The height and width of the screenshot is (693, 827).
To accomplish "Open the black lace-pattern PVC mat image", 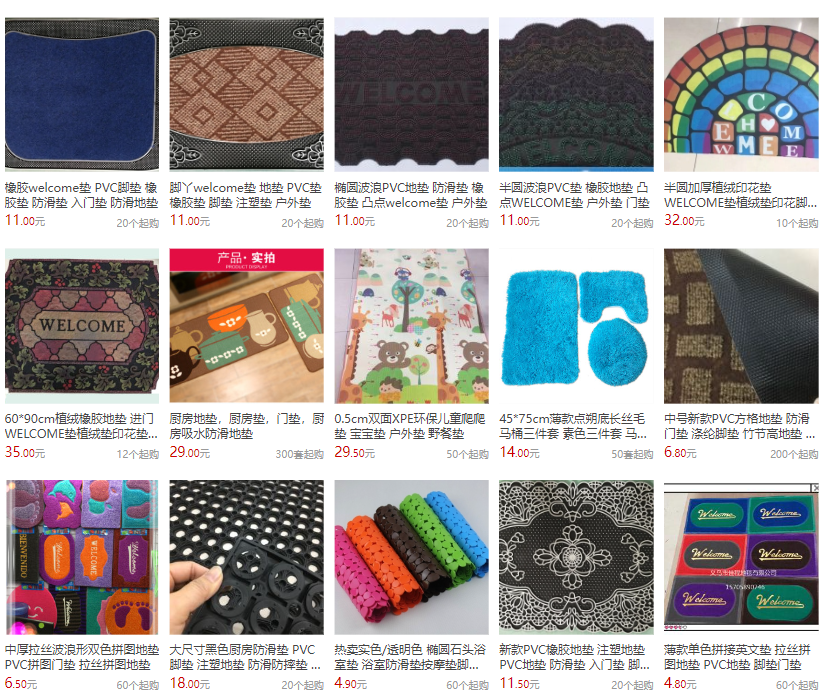I will coord(576,557).
